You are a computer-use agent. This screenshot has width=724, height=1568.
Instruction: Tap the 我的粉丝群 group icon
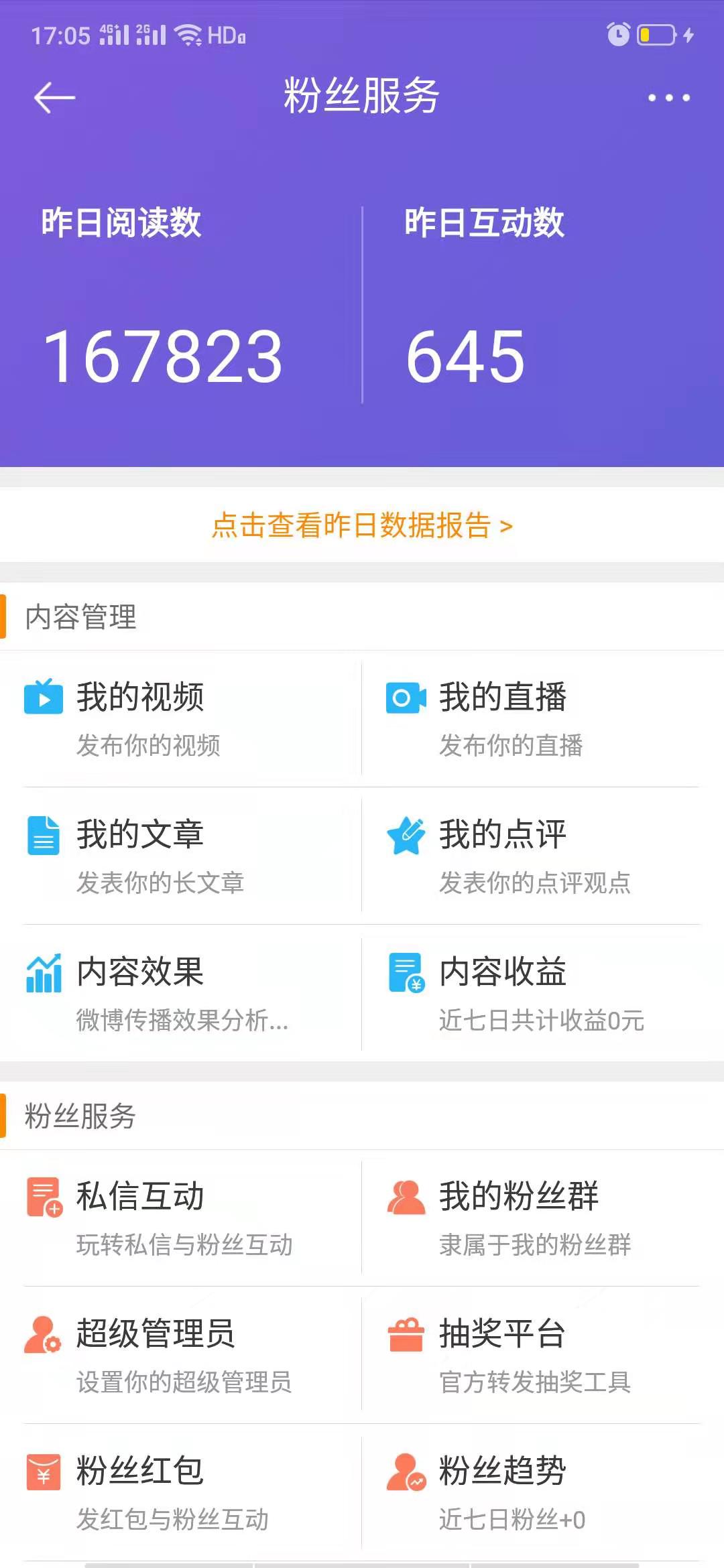pyautogui.click(x=406, y=1197)
